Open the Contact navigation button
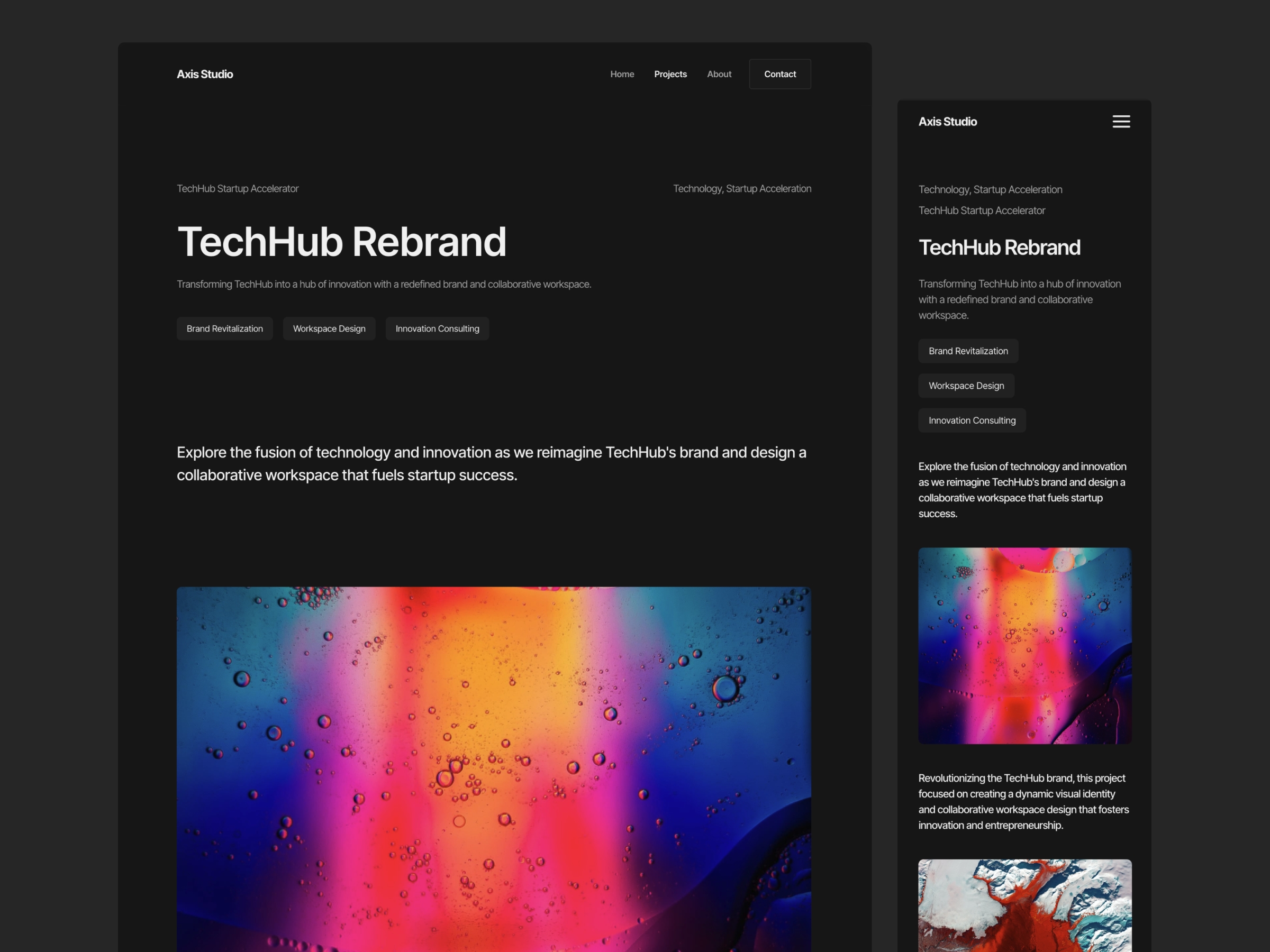The height and width of the screenshot is (952, 1270). [x=779, y=74]
